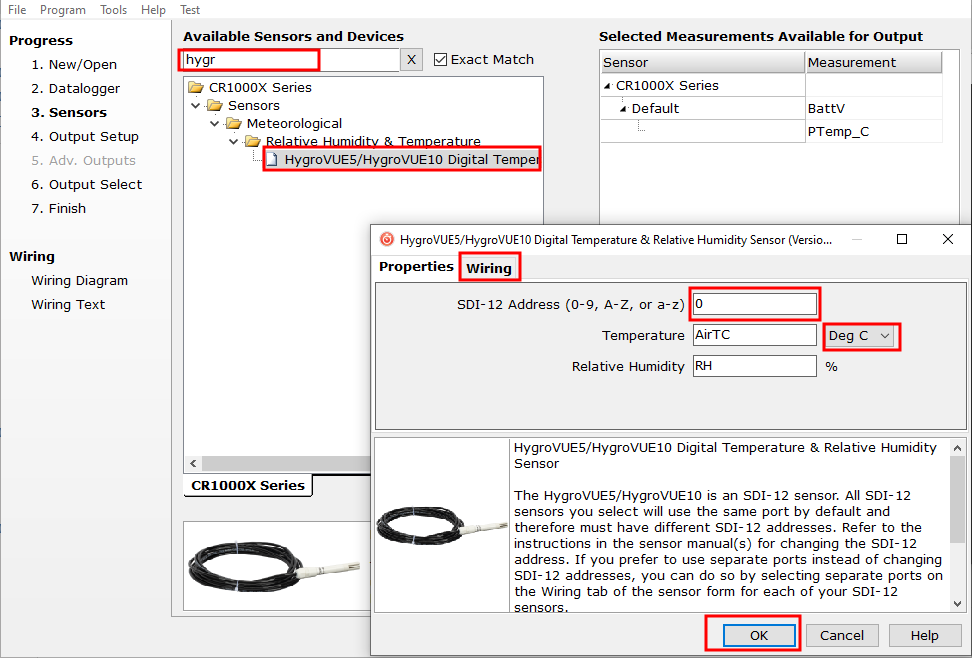Image resolution: width=972 pixels, height=658 pixels.
Task: Collapse the Sensors tree node
Action: click(196, 105)
